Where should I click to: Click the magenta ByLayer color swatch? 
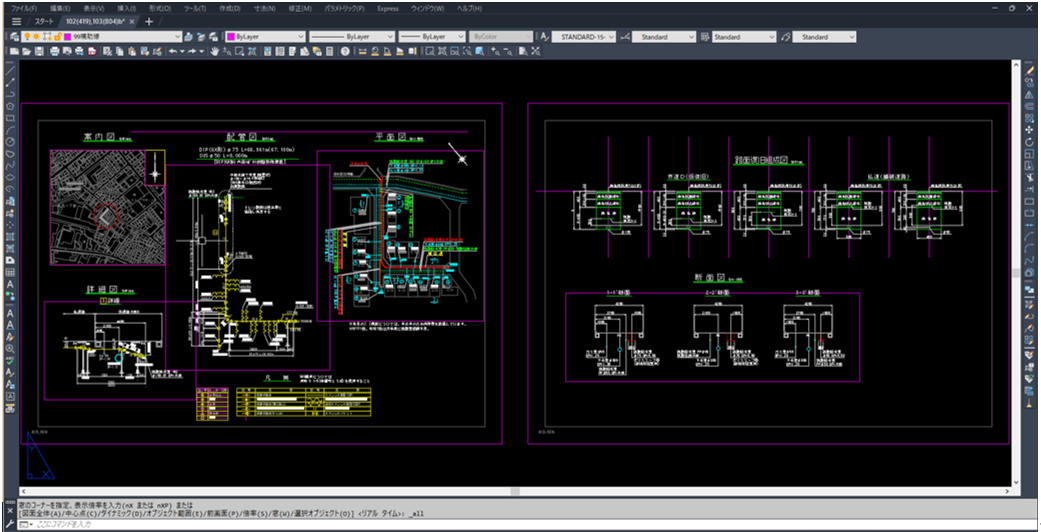click(x=231, y=37)
